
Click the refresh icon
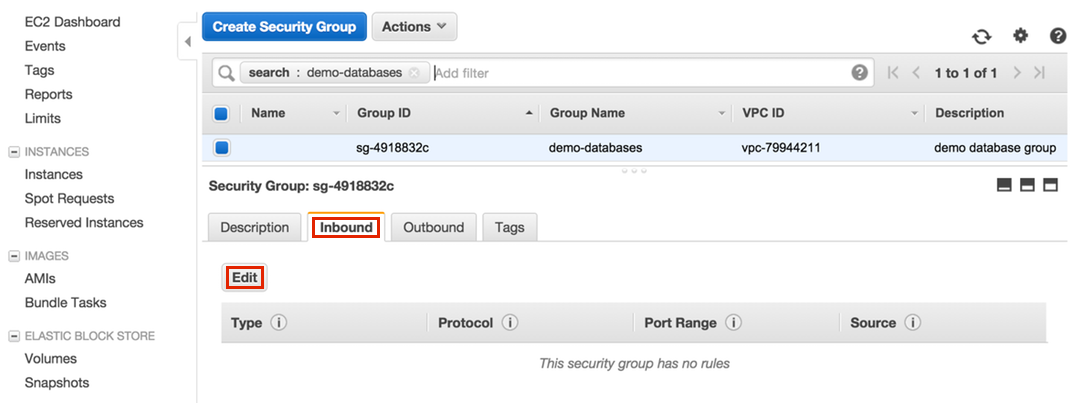[x=981, y=36]
